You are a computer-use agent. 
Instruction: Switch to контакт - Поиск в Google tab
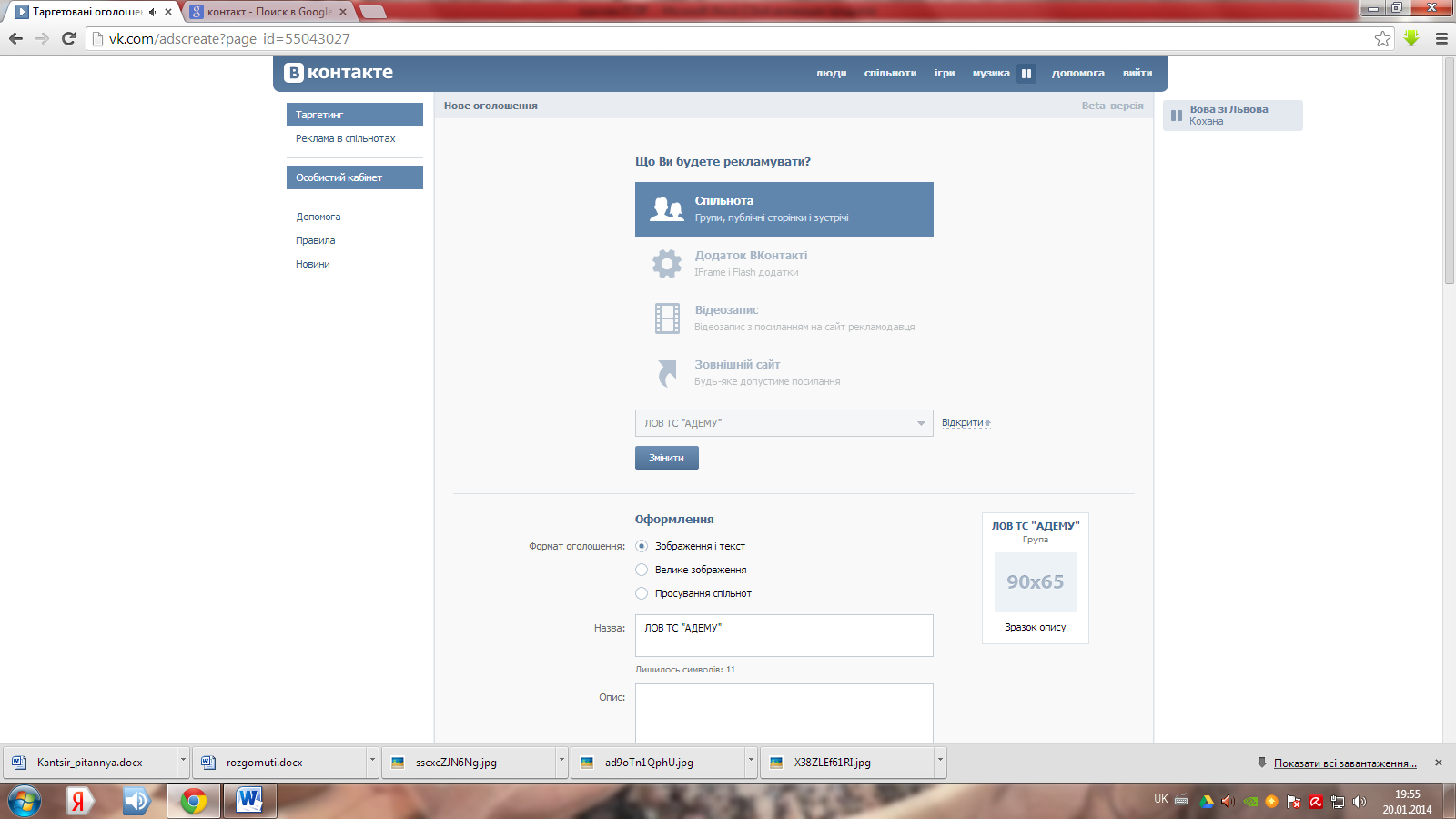tap(269, 12)
